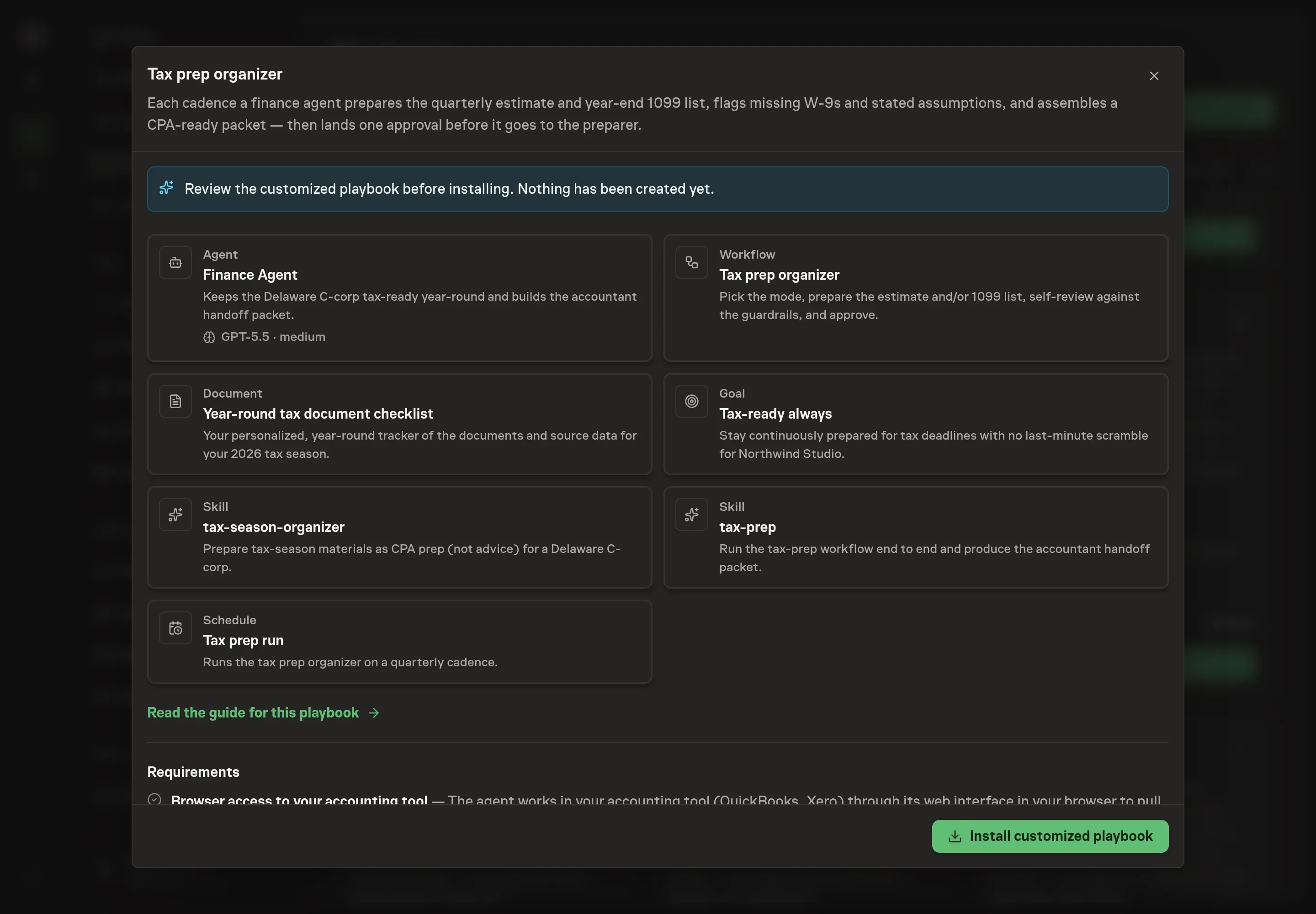
Task: Click the workflow icon on Tax prep organizer card
Action: (691, 262)
